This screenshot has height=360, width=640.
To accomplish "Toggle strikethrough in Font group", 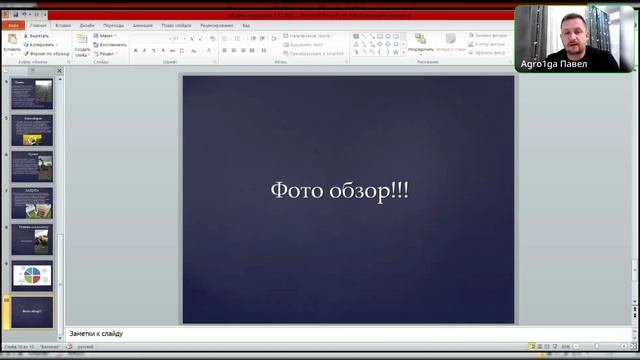I will [x=172, y=51].
